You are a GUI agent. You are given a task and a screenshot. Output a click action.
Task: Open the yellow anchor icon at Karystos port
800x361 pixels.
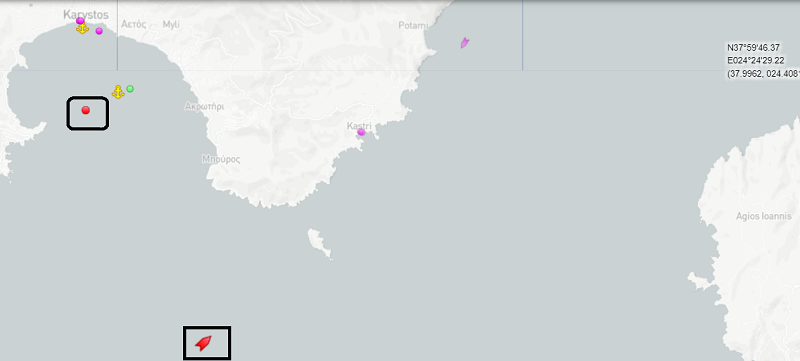click(82, 29)
